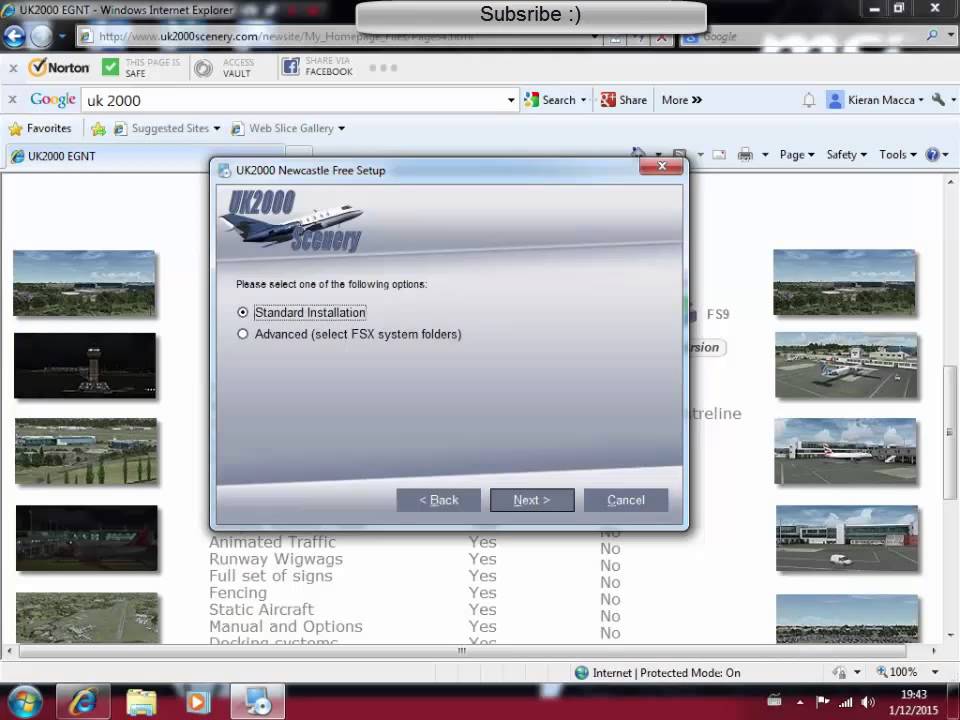Screen dimensions: 960x720
Task: Click the Google notifications bell icon
Action: click(809, 100)
